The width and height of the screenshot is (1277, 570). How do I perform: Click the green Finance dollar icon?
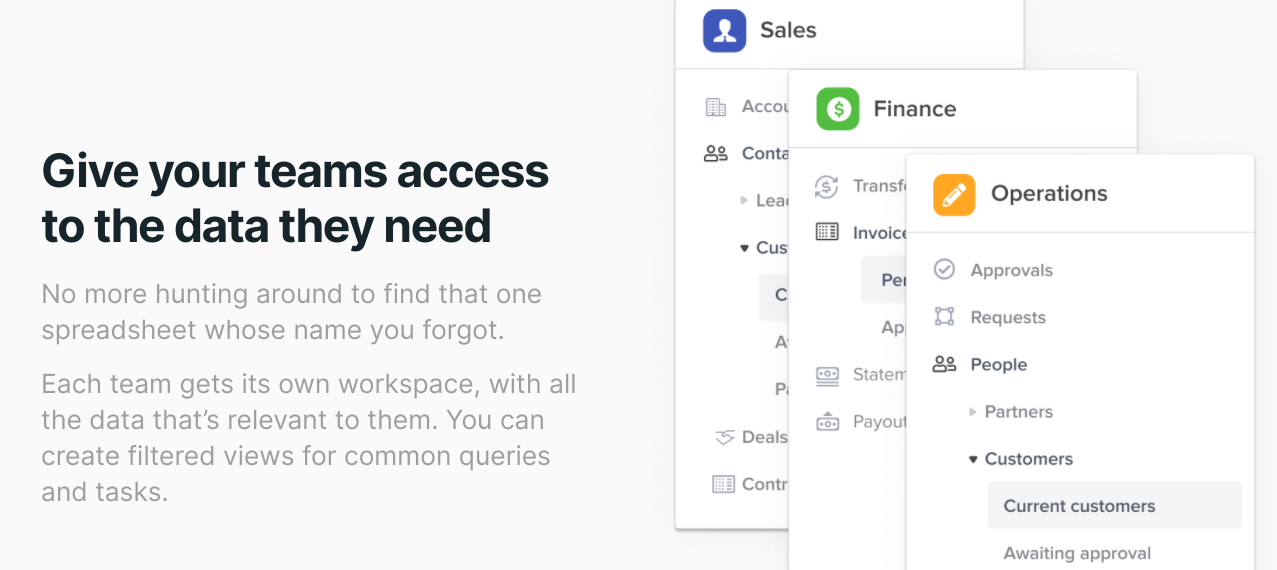tap(838, 109)
